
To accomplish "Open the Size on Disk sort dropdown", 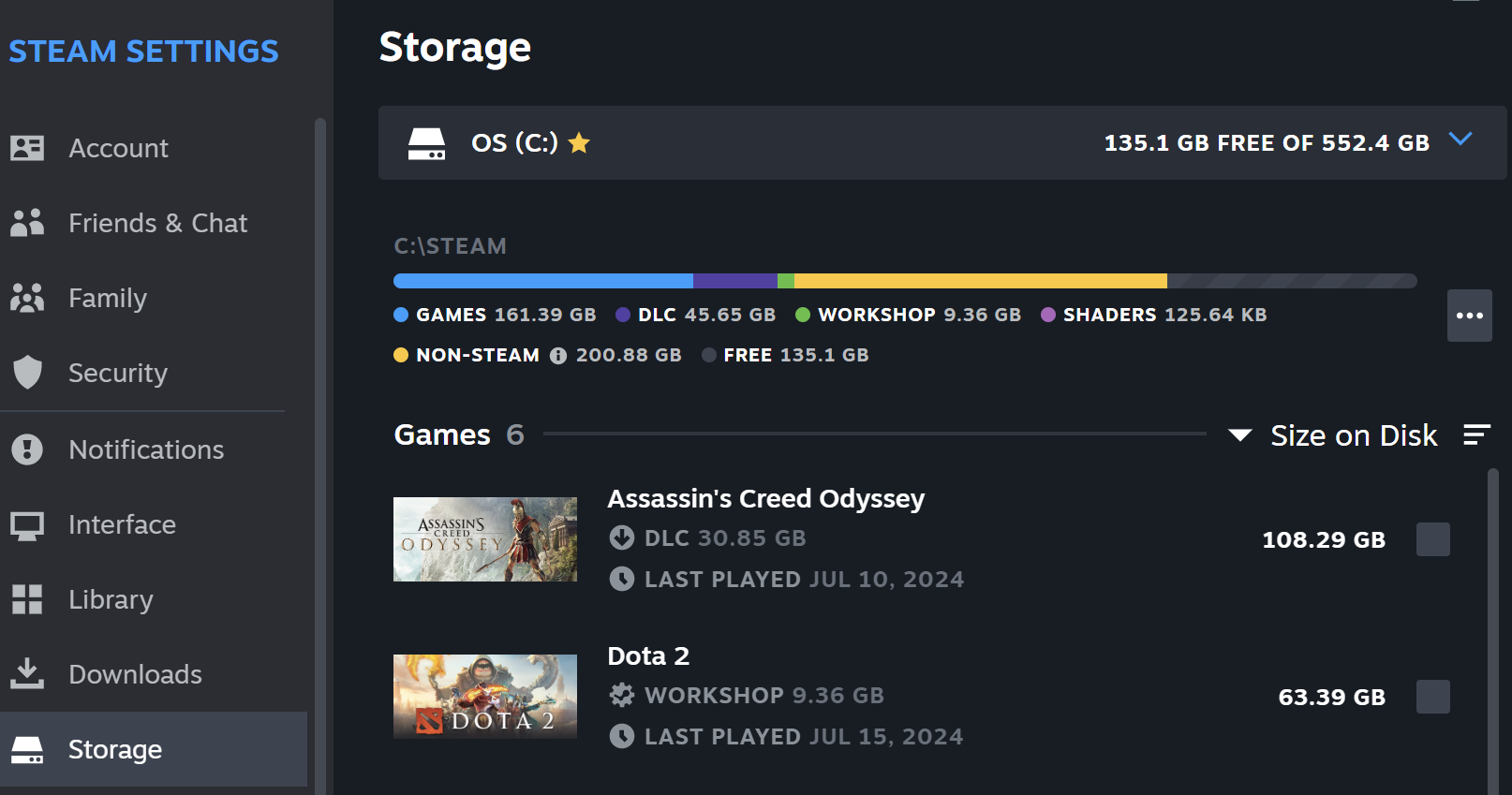I will (x=1333, y=435).
